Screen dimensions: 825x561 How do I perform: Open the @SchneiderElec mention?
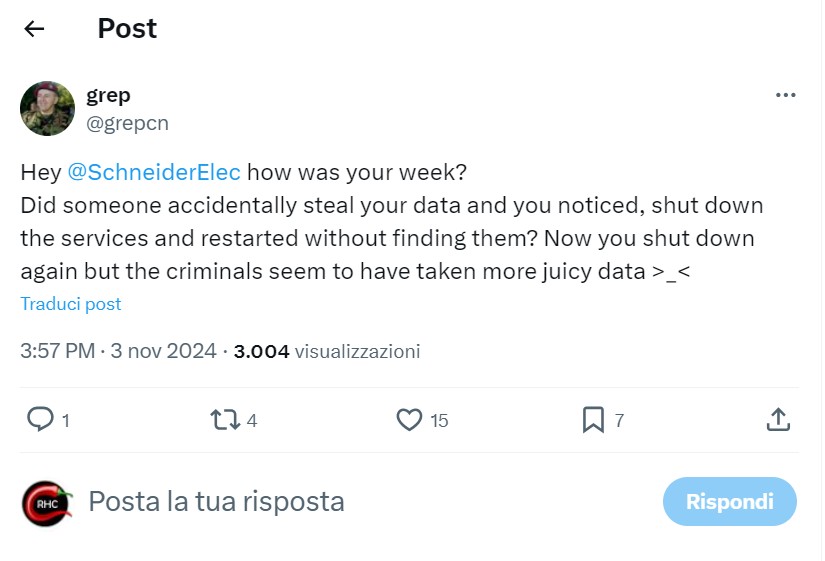click(x=154, y=172)
